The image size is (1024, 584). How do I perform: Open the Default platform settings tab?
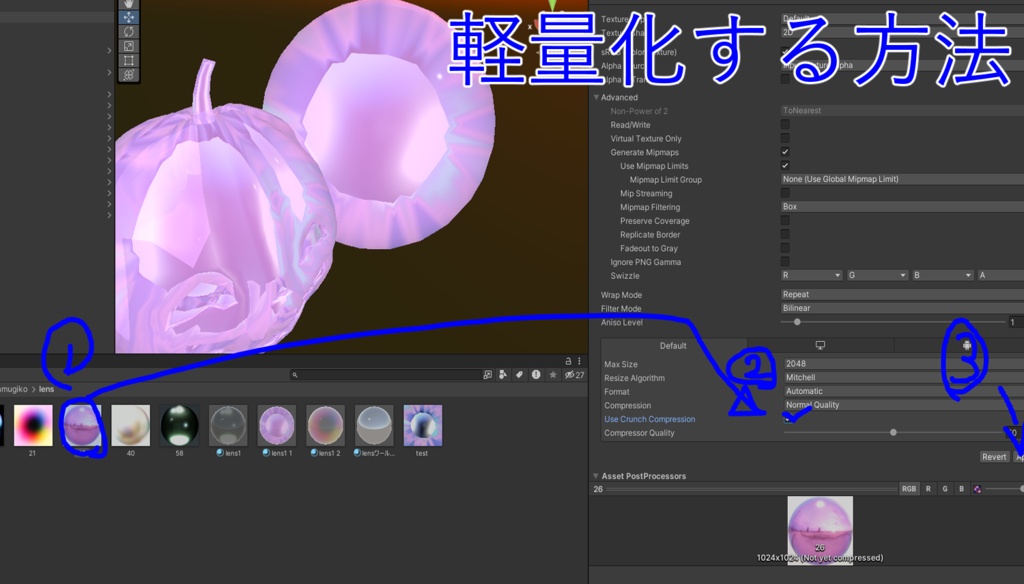[x=672, y=345]
